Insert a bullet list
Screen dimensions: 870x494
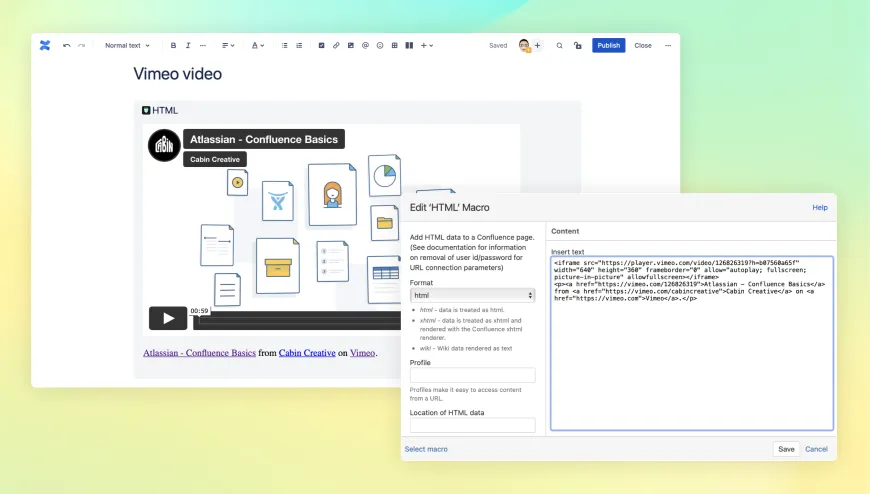pyautogui.click(x=284, y=45)
